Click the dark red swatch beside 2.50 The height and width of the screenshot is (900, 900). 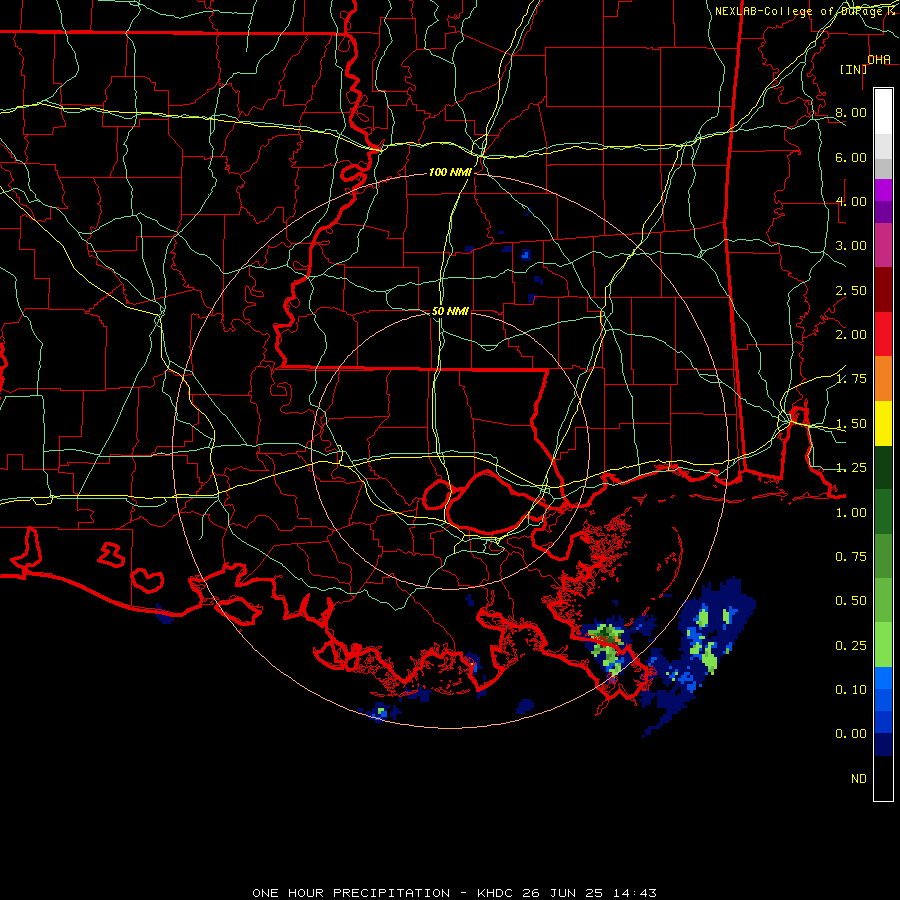tap(883, 290)
